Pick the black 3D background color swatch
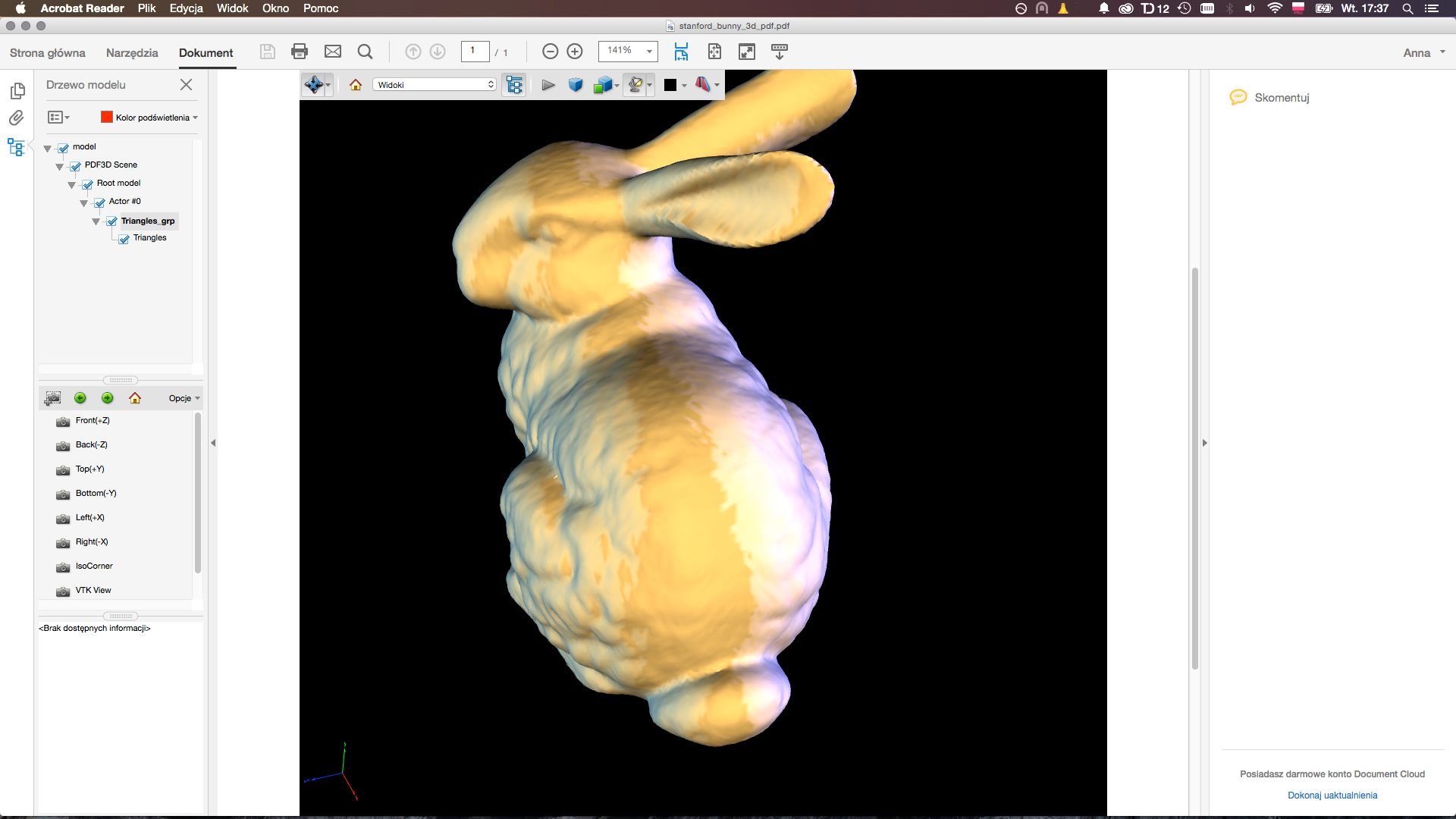1456x819 pixels. point(670,85)
